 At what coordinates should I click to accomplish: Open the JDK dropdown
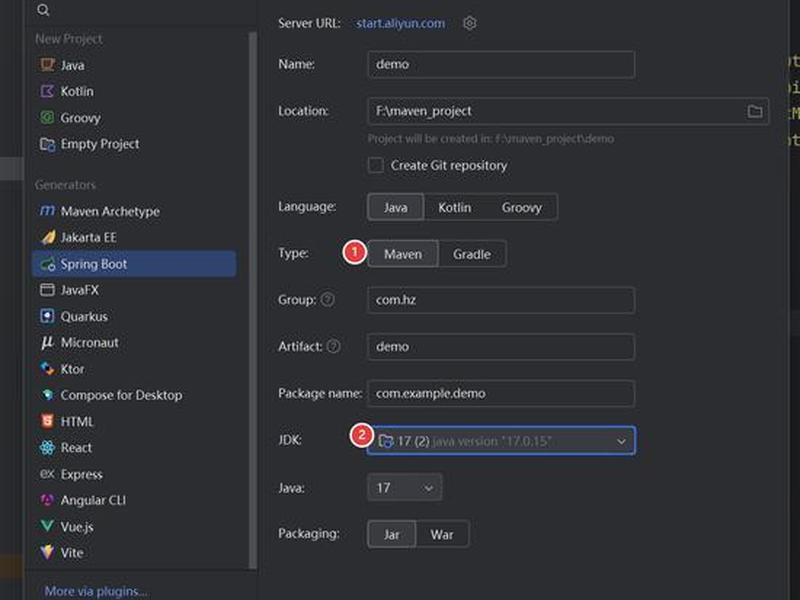(501, 440)
